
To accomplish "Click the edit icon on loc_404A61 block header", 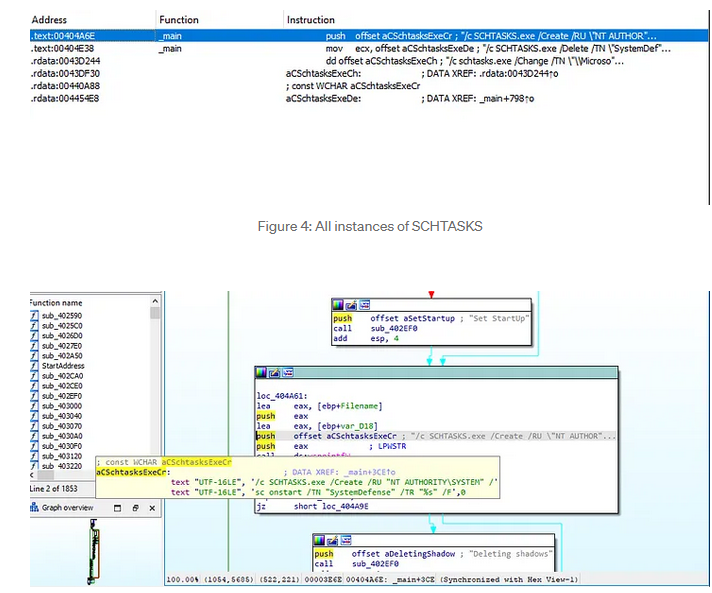I will 274,372.
